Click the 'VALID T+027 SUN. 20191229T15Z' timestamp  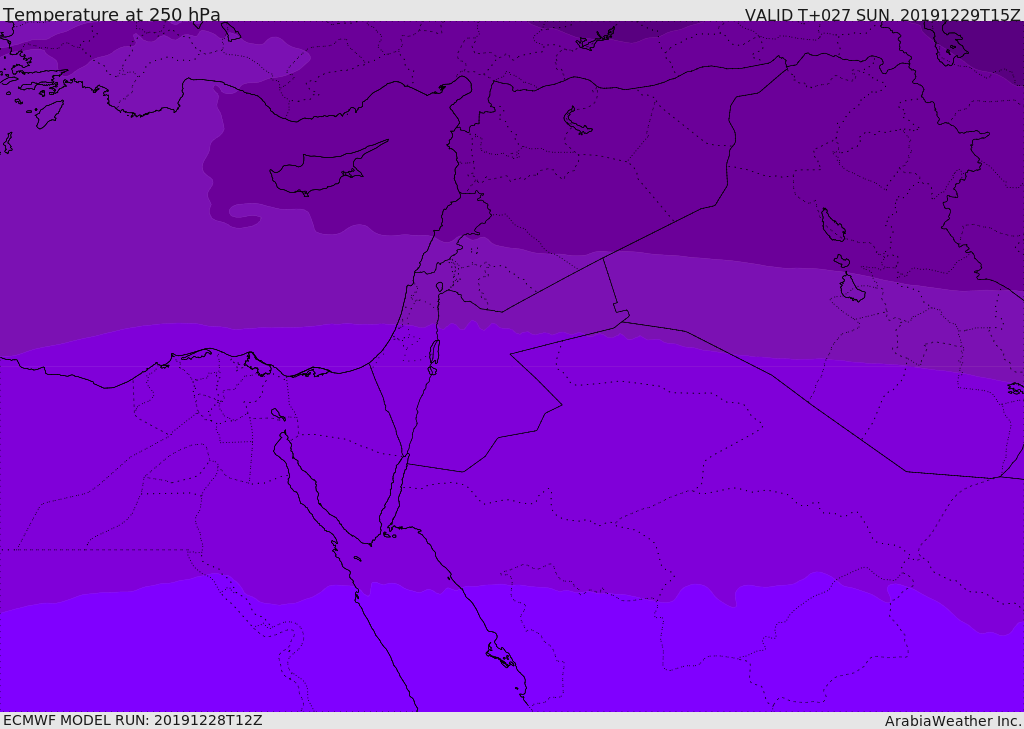pos(882,14)
